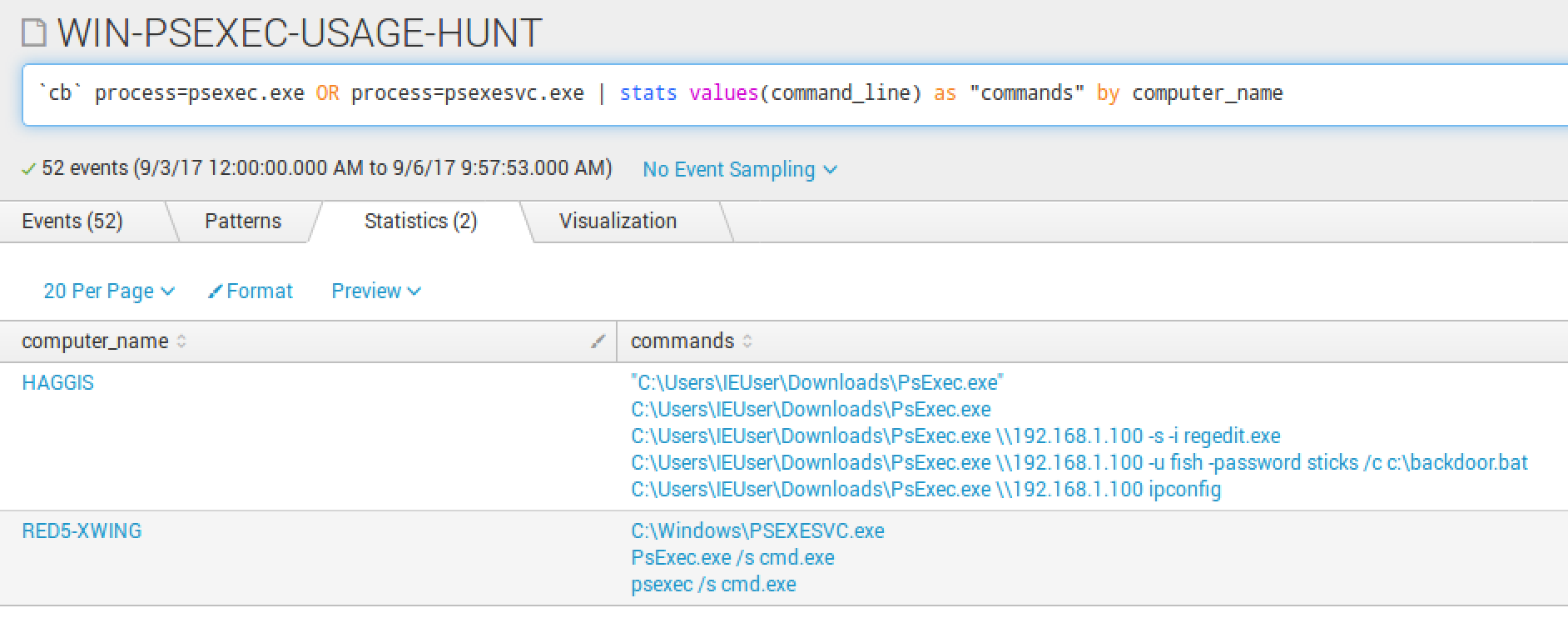
Task: Click the sort arrows next to computer_name
Action: pos(181,341)
